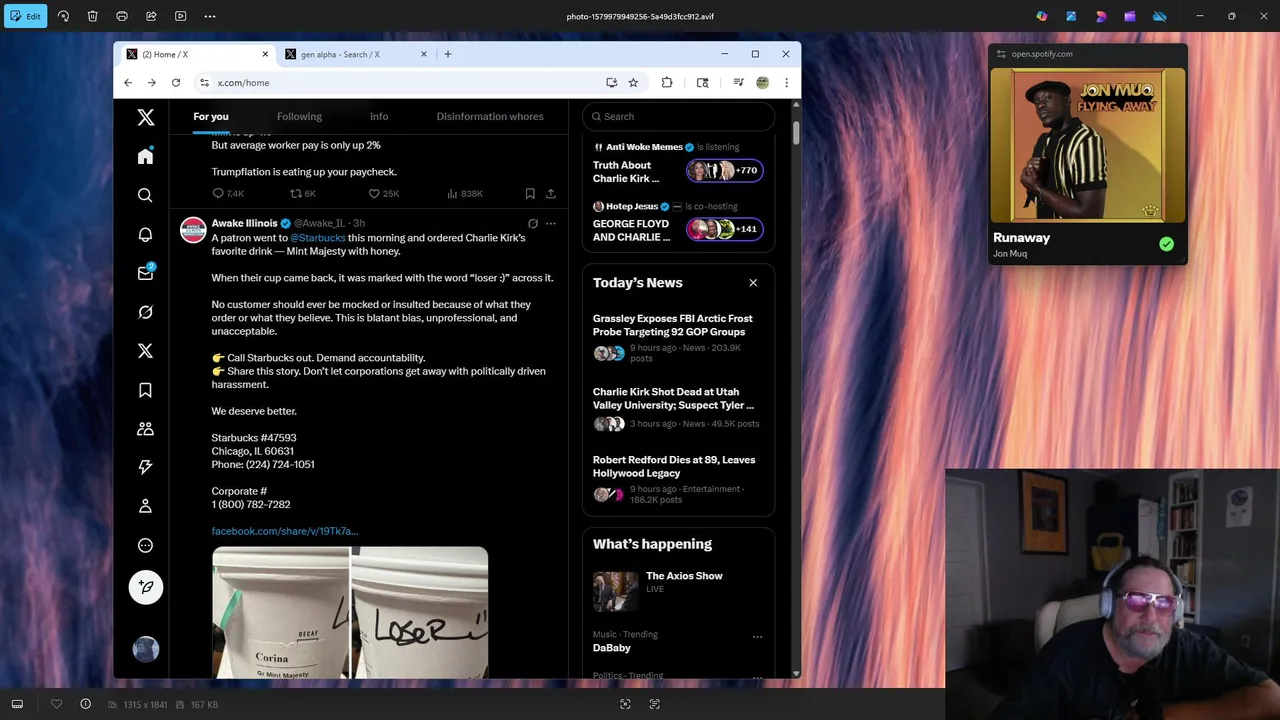This screenshot has width=1280, height=720.
Task: Open 'Grassley Exposes FBI Arctic Frost' story
Action: point(678,337)
